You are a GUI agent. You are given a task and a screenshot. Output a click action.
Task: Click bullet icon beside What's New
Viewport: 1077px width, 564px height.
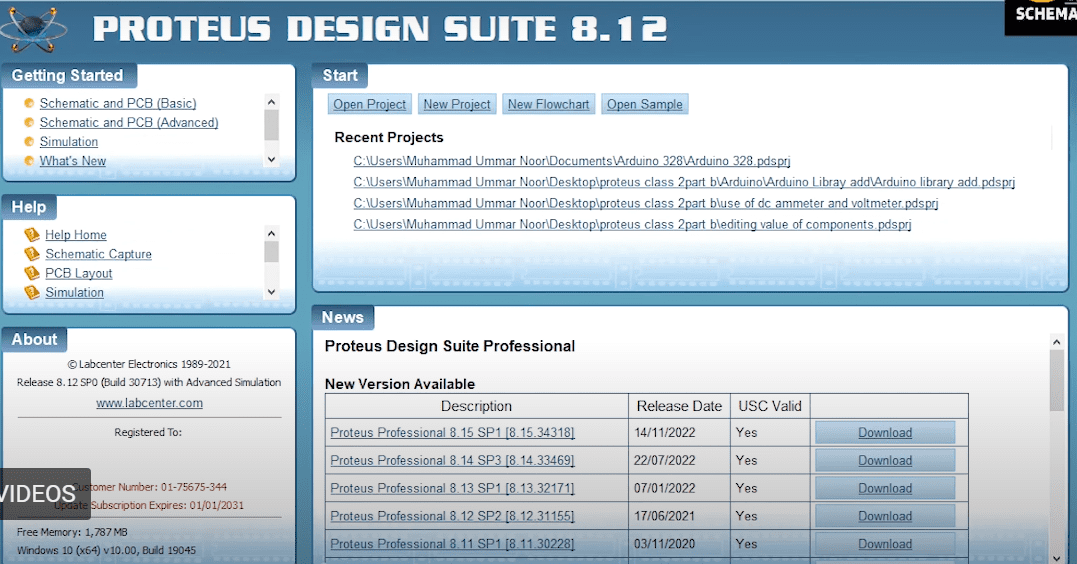point(29,161)
